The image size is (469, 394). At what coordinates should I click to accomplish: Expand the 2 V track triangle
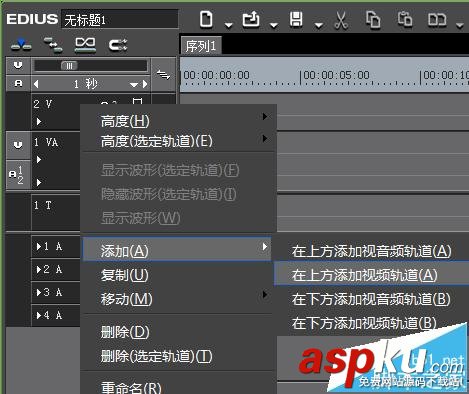[39, 122]
